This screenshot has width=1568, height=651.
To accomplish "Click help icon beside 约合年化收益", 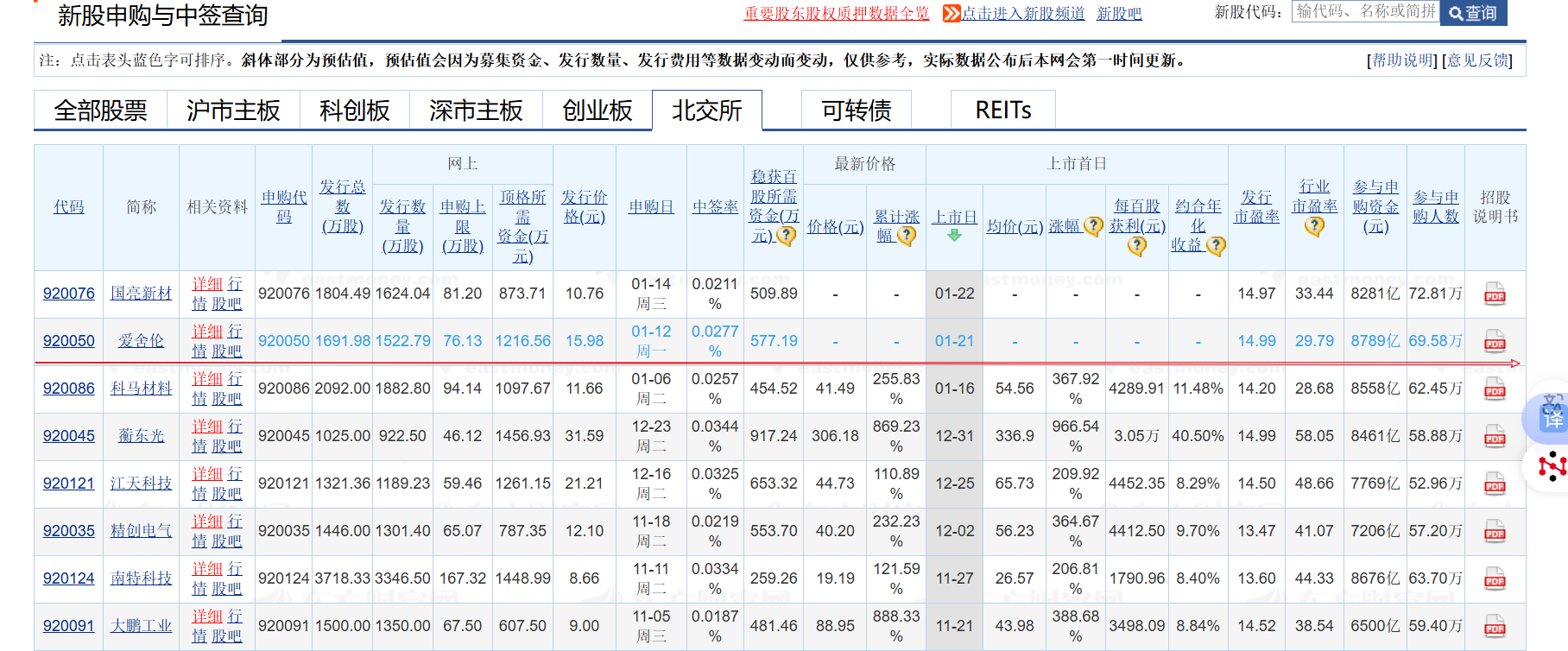I will tap(1216, 246).
